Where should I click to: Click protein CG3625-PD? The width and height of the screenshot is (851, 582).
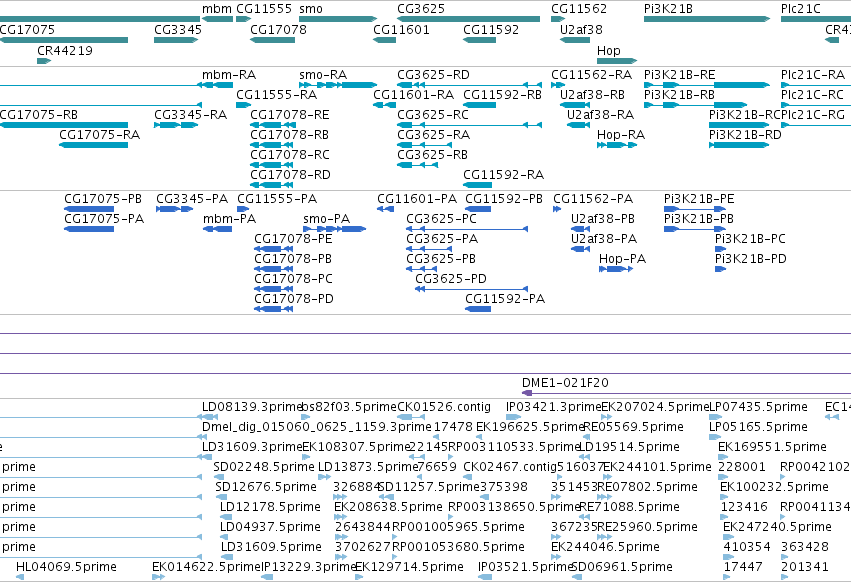point(471,289)
